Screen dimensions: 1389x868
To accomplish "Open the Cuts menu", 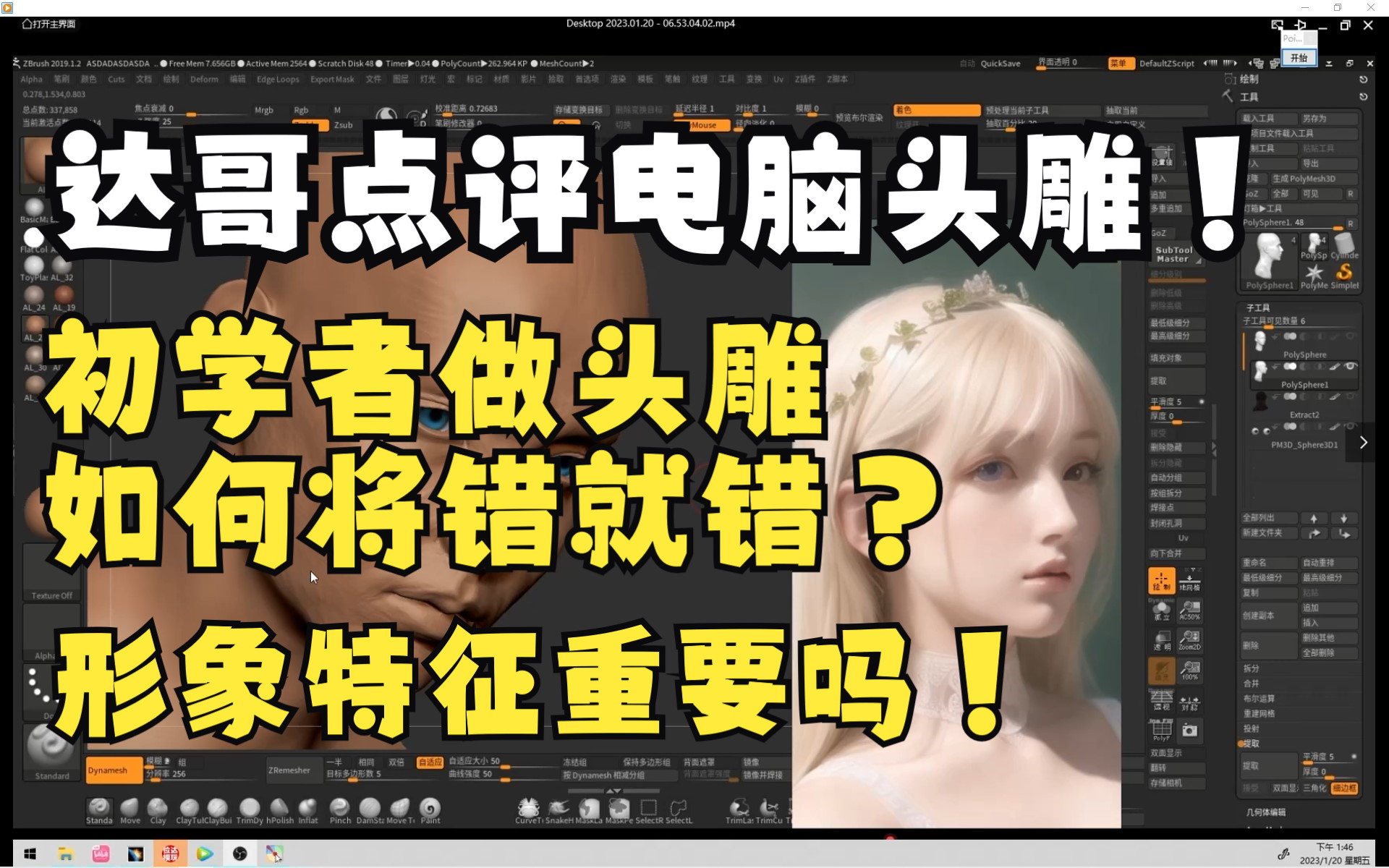I will coord(116,80).
